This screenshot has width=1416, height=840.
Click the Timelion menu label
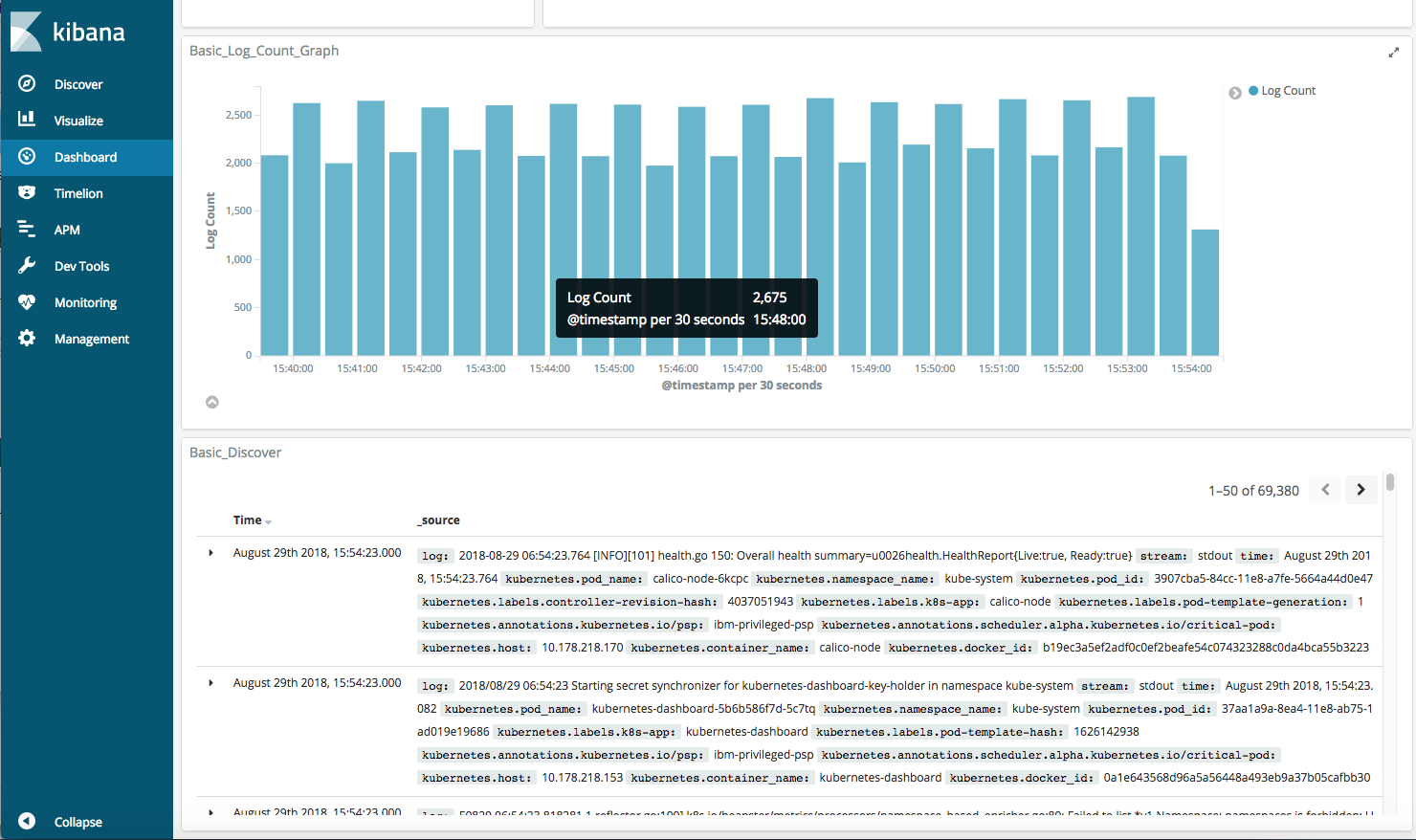78,193
